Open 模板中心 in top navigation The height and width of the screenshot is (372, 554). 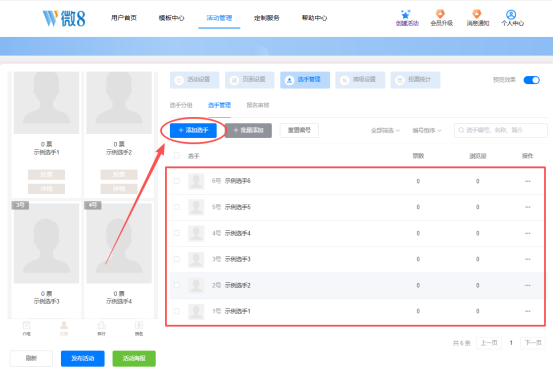pyautogui.click(x=171, y=18)
